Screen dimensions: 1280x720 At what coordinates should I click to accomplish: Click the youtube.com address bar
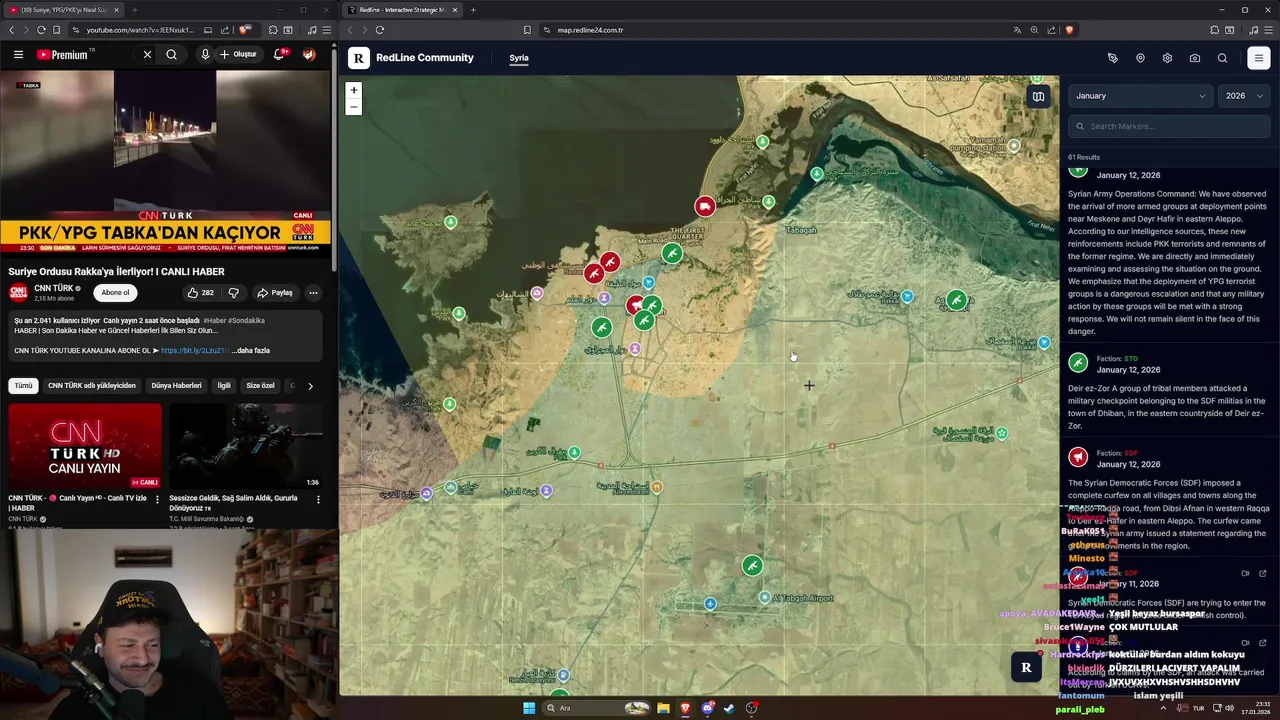(x=140, y=30)
